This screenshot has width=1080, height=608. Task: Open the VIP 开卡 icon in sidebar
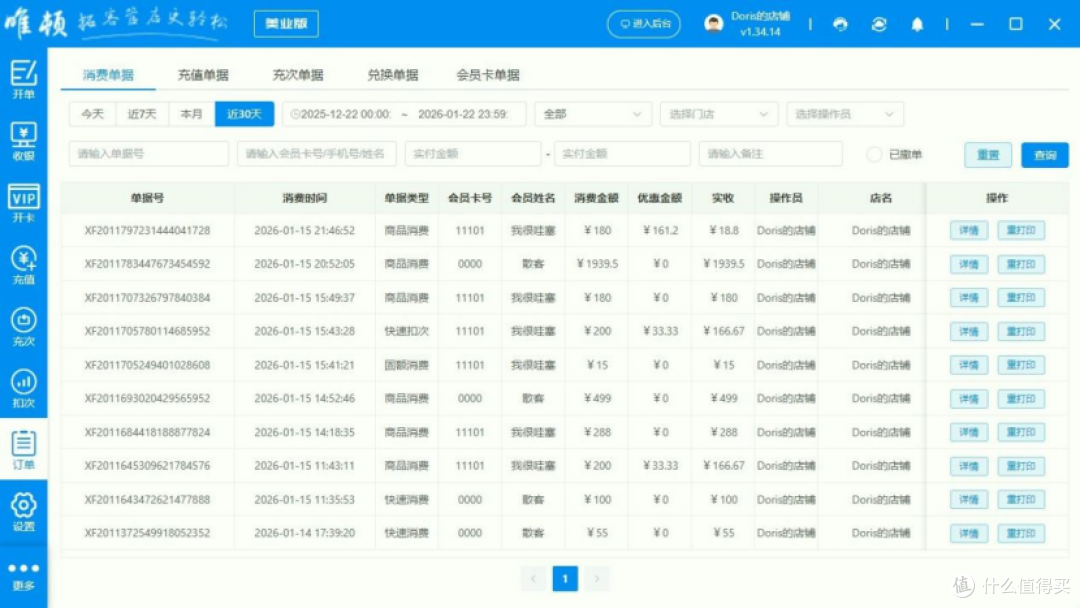23,203
